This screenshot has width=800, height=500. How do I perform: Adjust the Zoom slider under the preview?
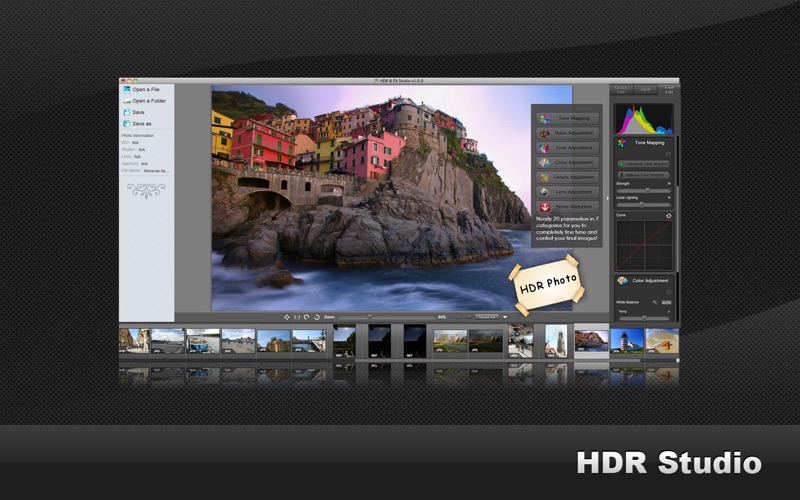coord(386,317)
